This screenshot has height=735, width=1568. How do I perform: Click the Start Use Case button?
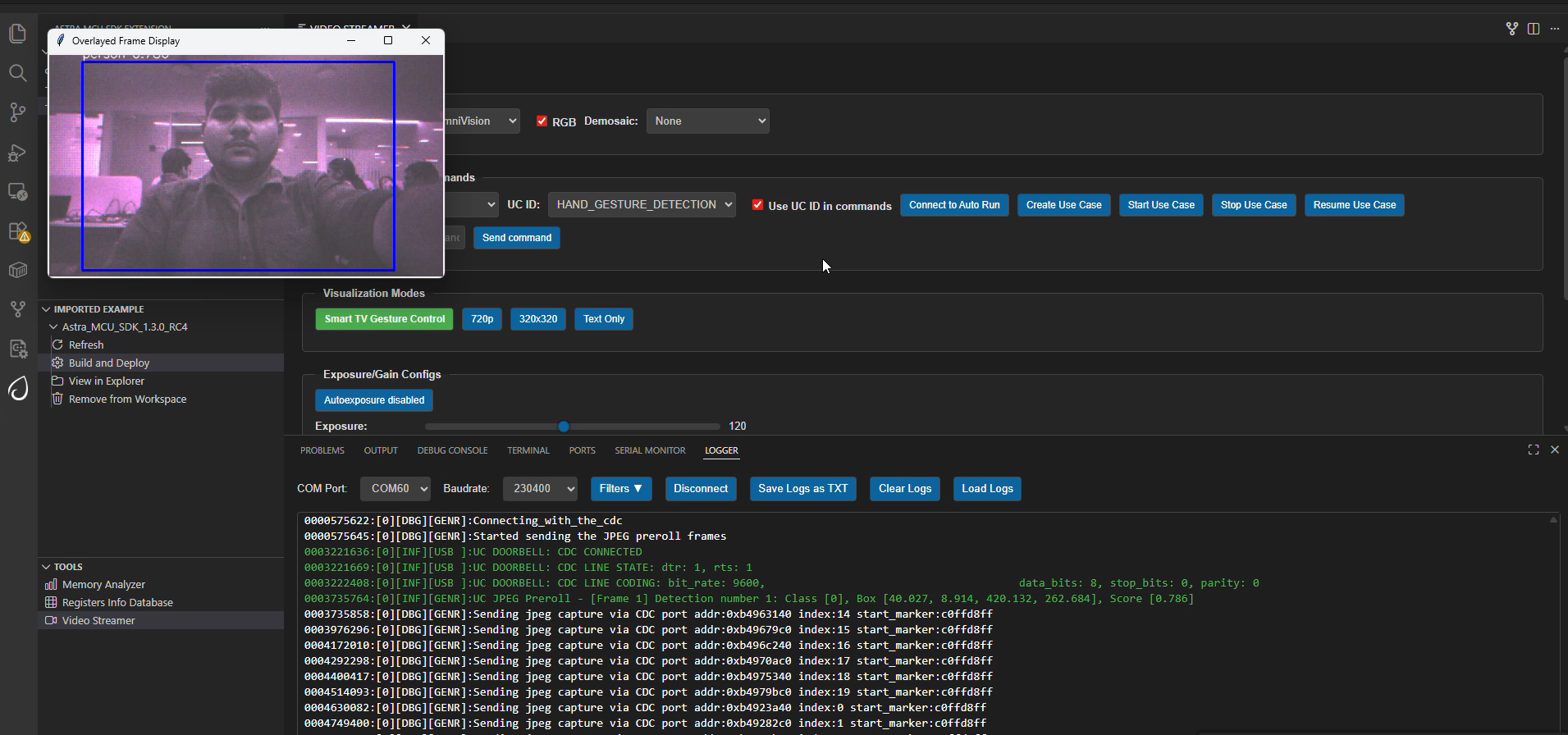[x=1161, y=205]
